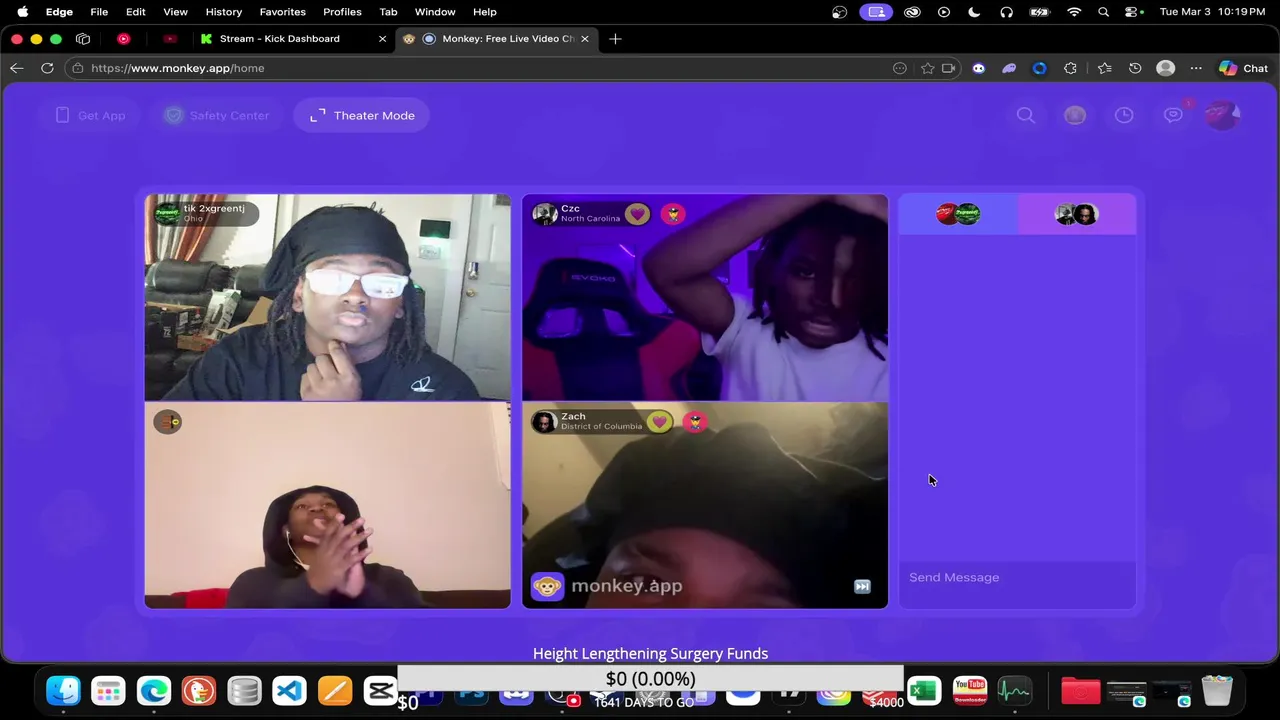The height and width of the screenshot is (720, 1280).
Task: Open YouTube Downloader from Dock
Action: point(969,691)
